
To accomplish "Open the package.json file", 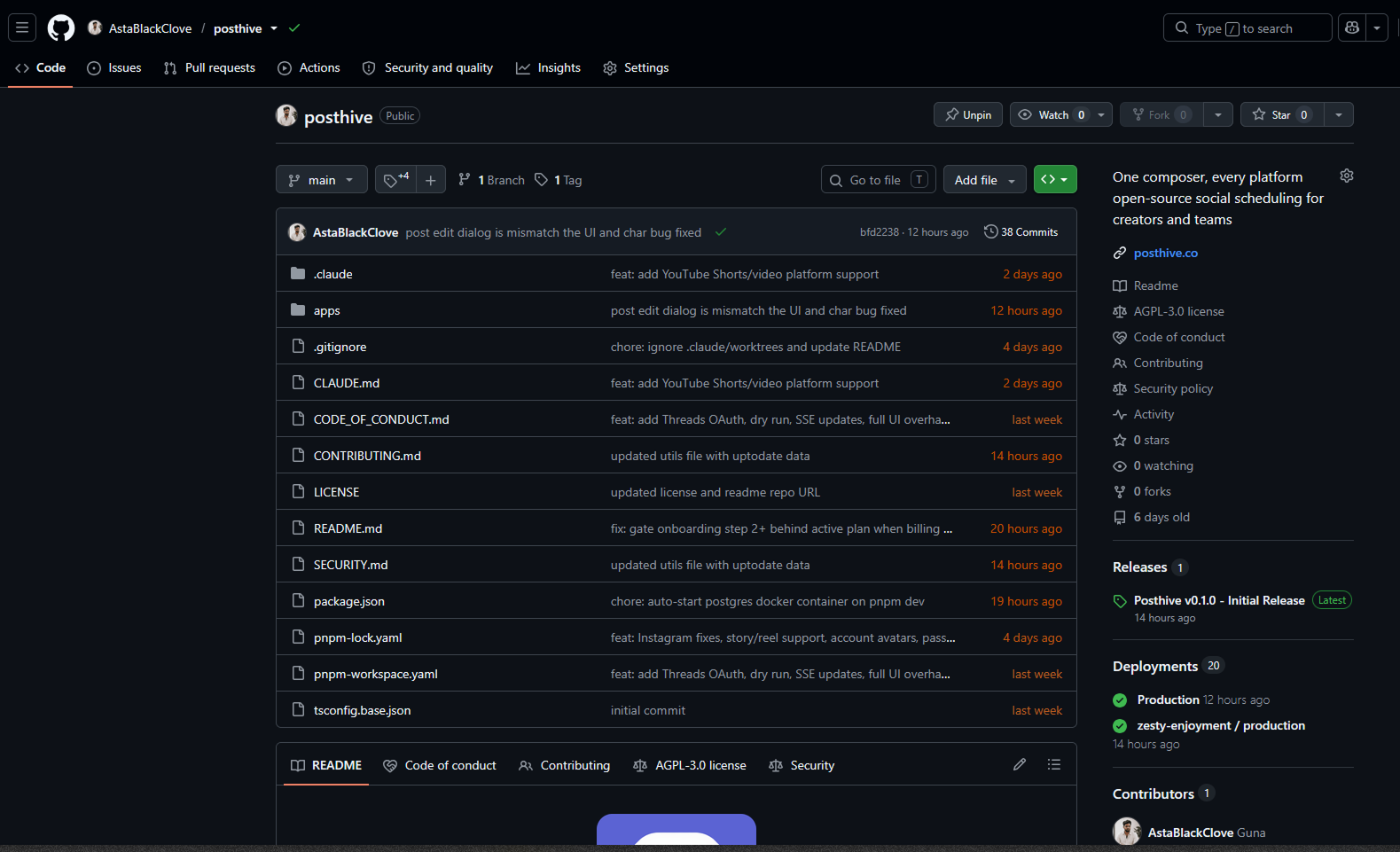I will tap(349, 601).
